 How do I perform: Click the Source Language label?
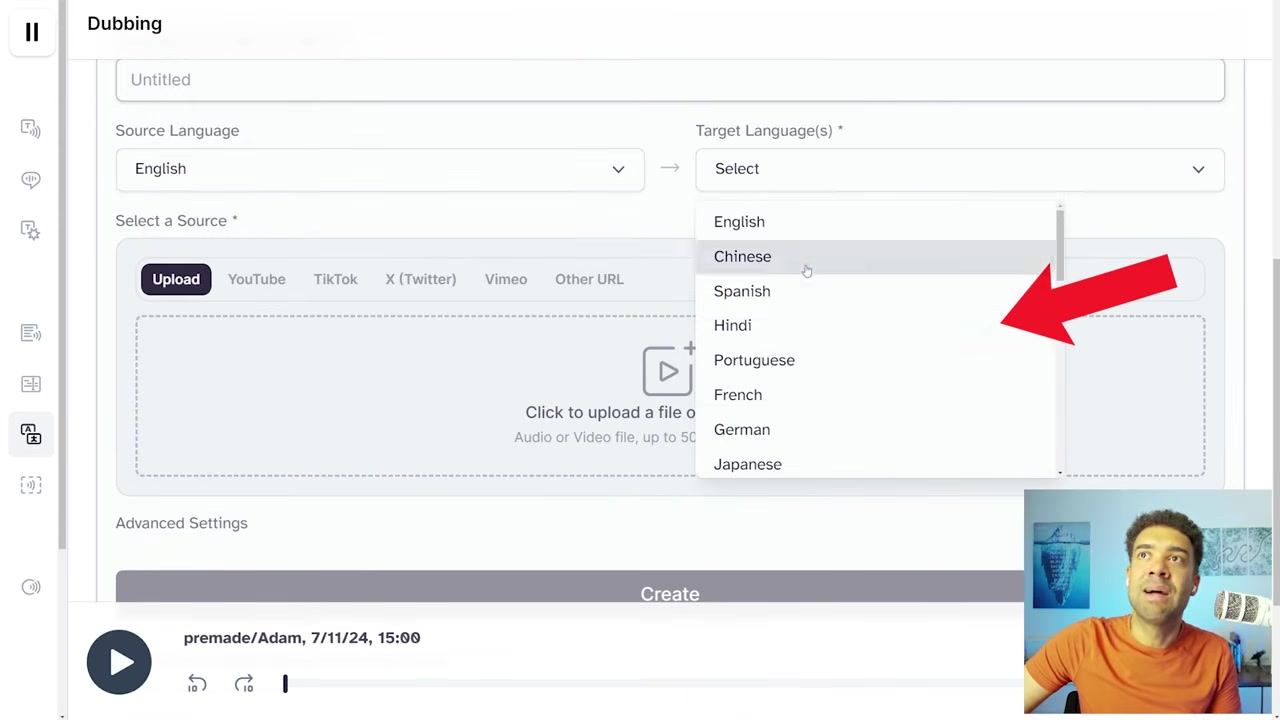pyautogui.click(x=177, y=130)
